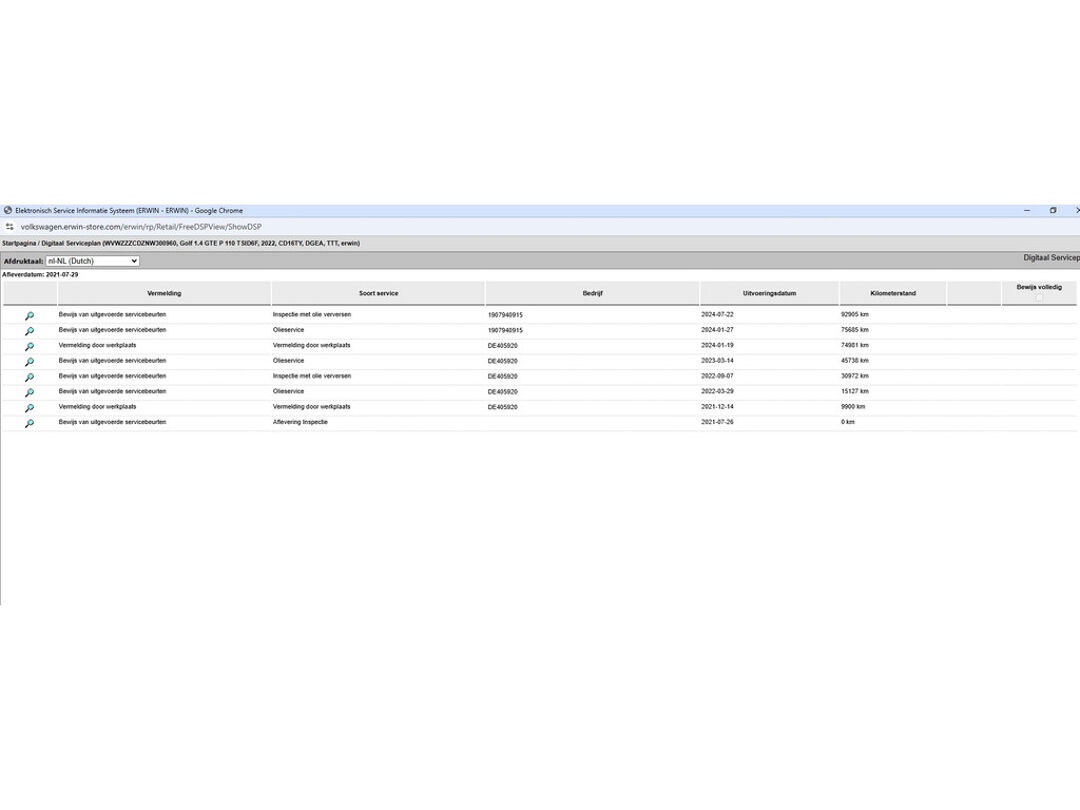Click the Soort service column header
The height and width of the screenshot is (810, 1080).
pos(378,293)
